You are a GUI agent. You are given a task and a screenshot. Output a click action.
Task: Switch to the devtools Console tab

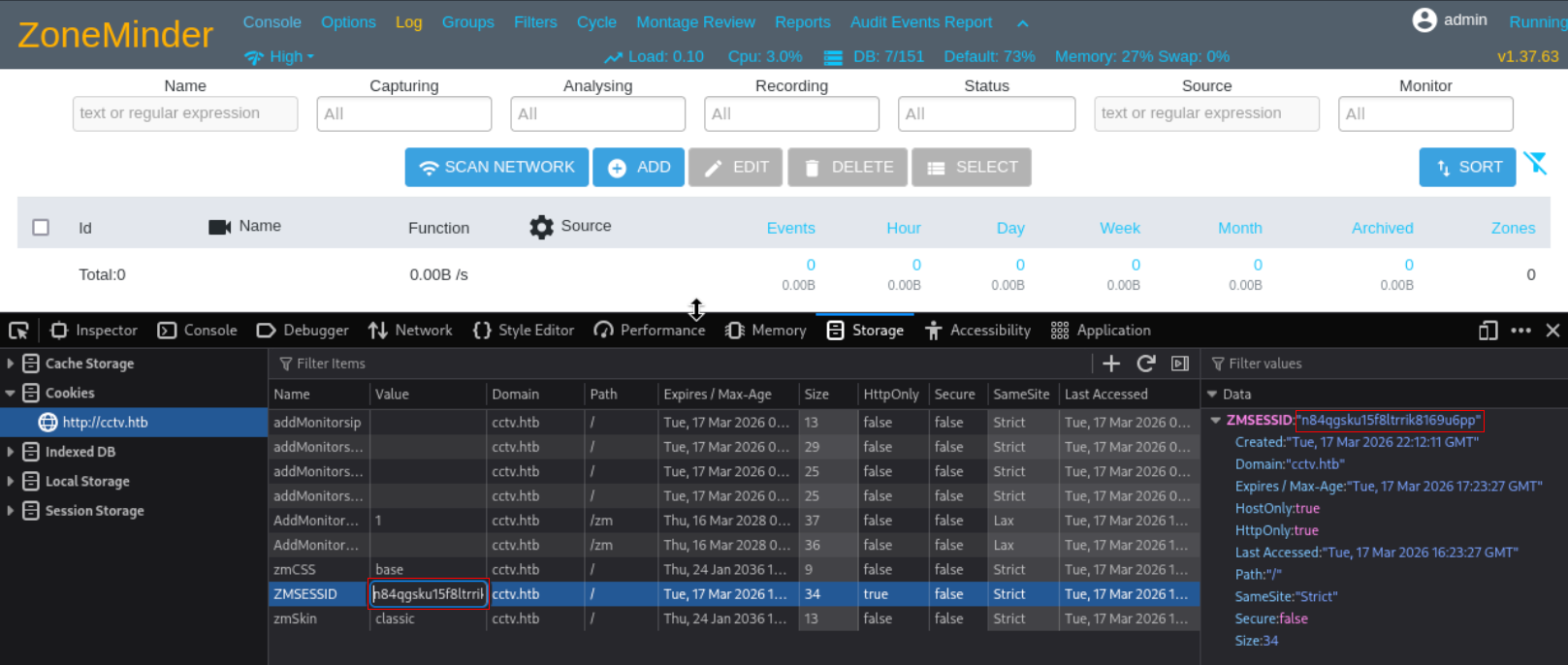click(198, 331)
